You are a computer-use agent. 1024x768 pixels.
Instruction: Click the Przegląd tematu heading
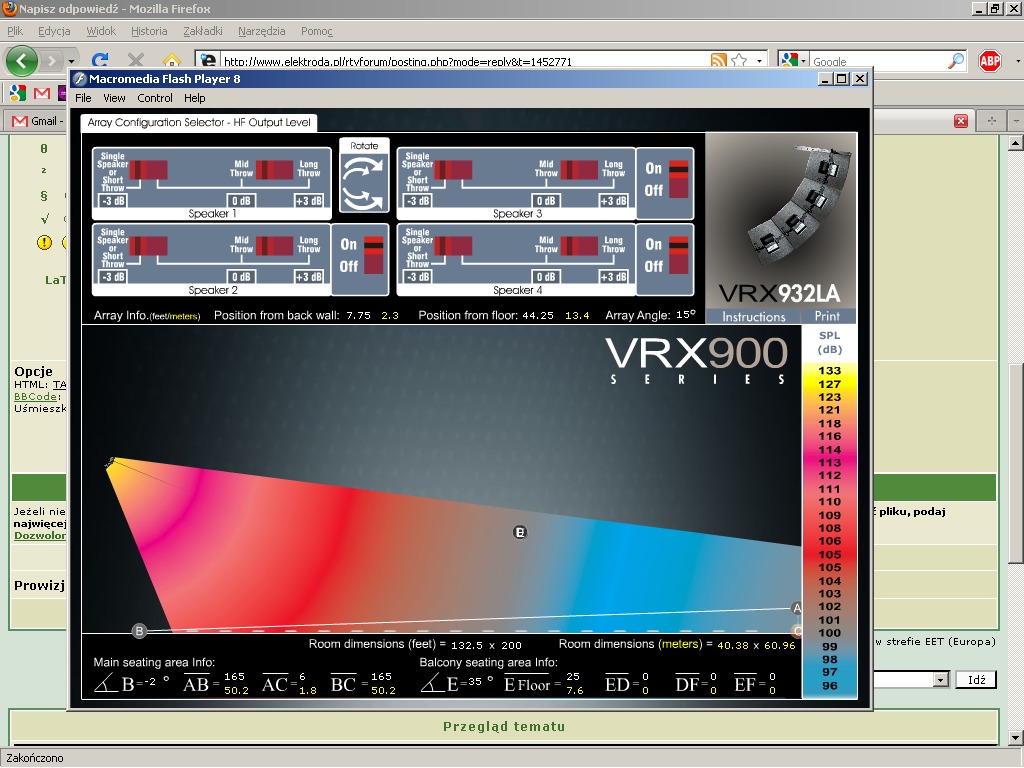coord(504,726)
